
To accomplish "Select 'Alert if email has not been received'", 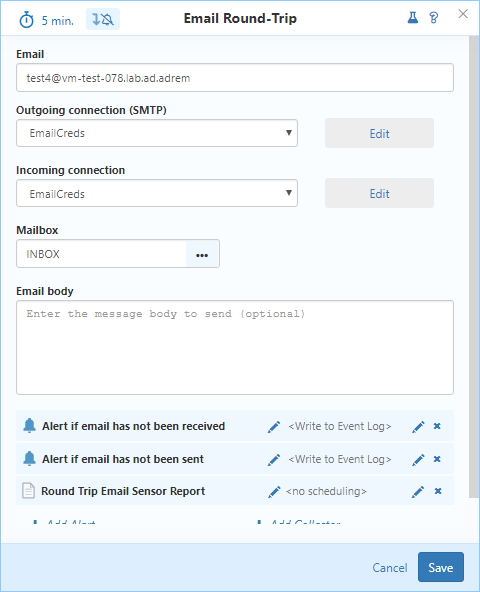I will point(133,426).
